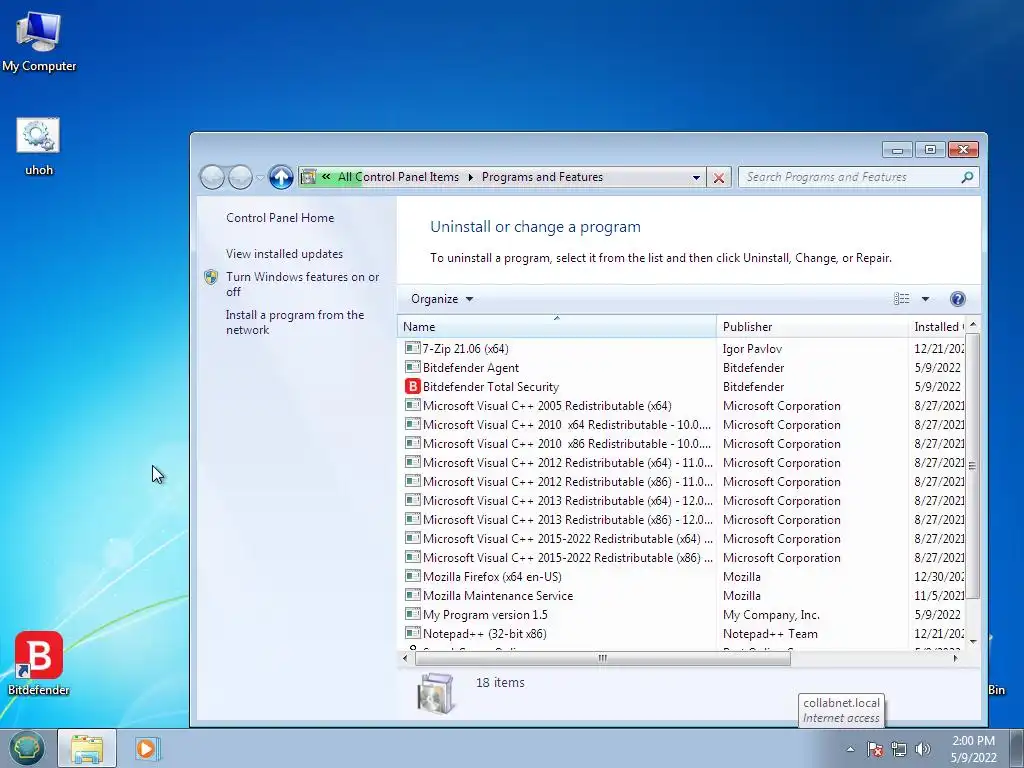Viewport: 1024px width, 768px height.
Task: Open Windows Explorer from the taskbar
Action: click(x=87, y=748)
